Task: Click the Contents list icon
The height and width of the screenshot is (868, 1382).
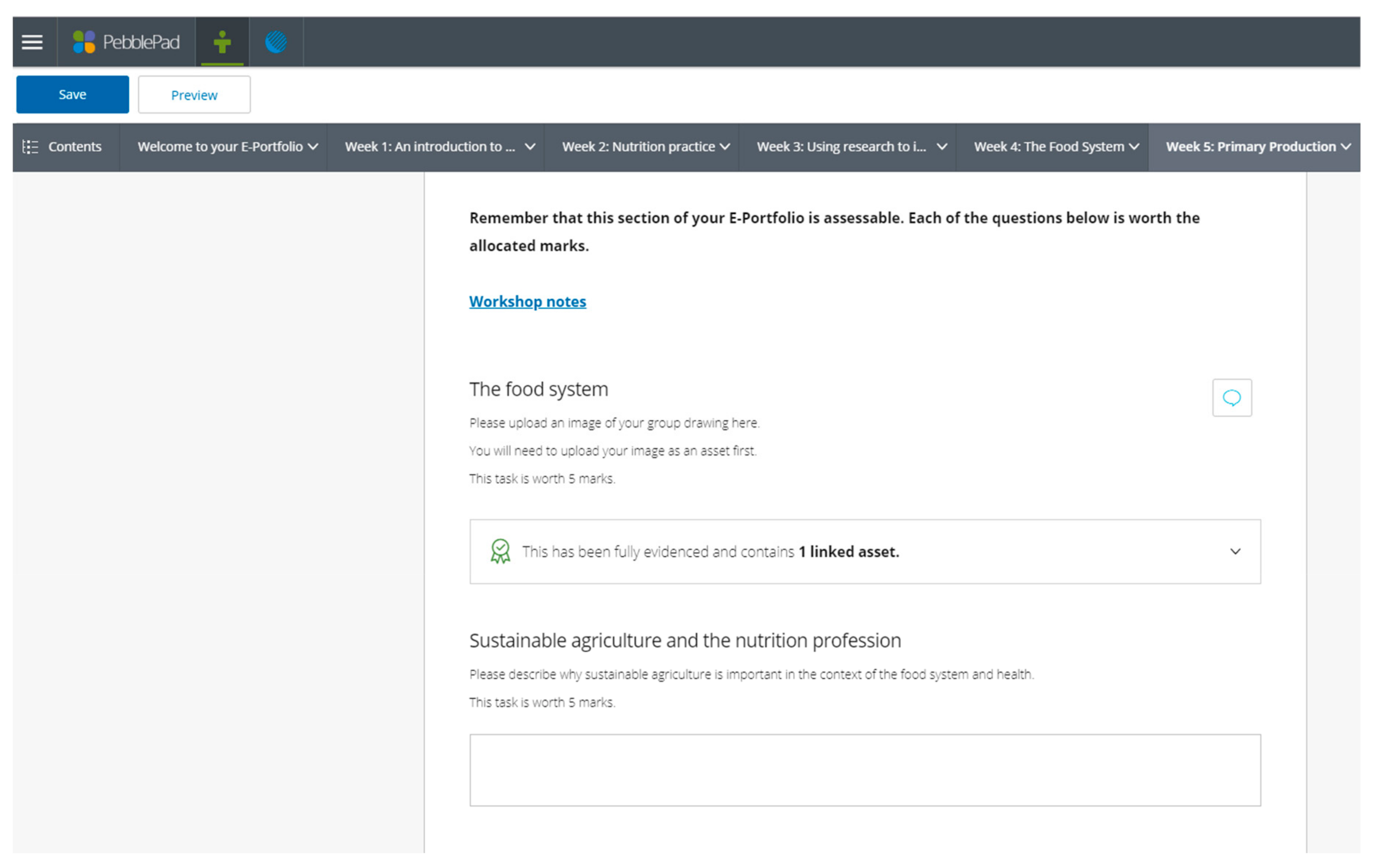Action: pyautogui.click(x=30, y=147)
